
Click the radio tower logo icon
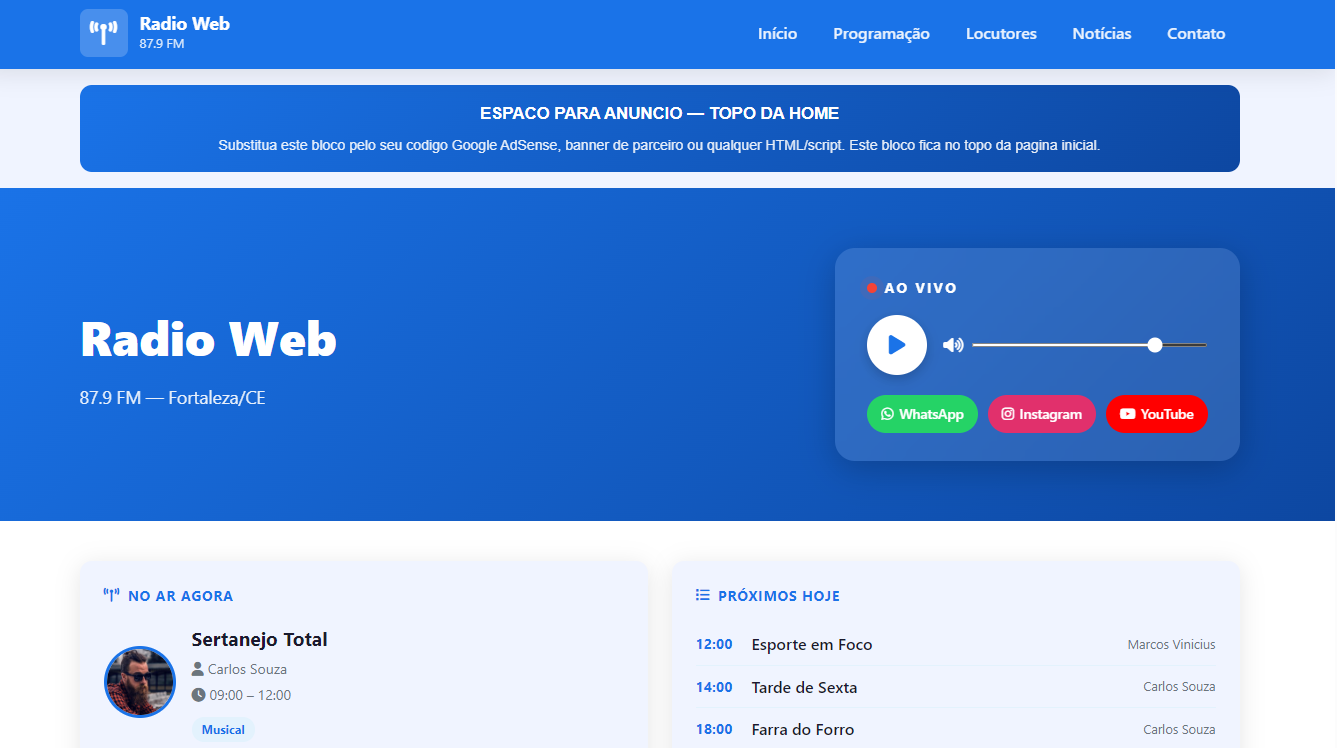(x=104, y=33)
